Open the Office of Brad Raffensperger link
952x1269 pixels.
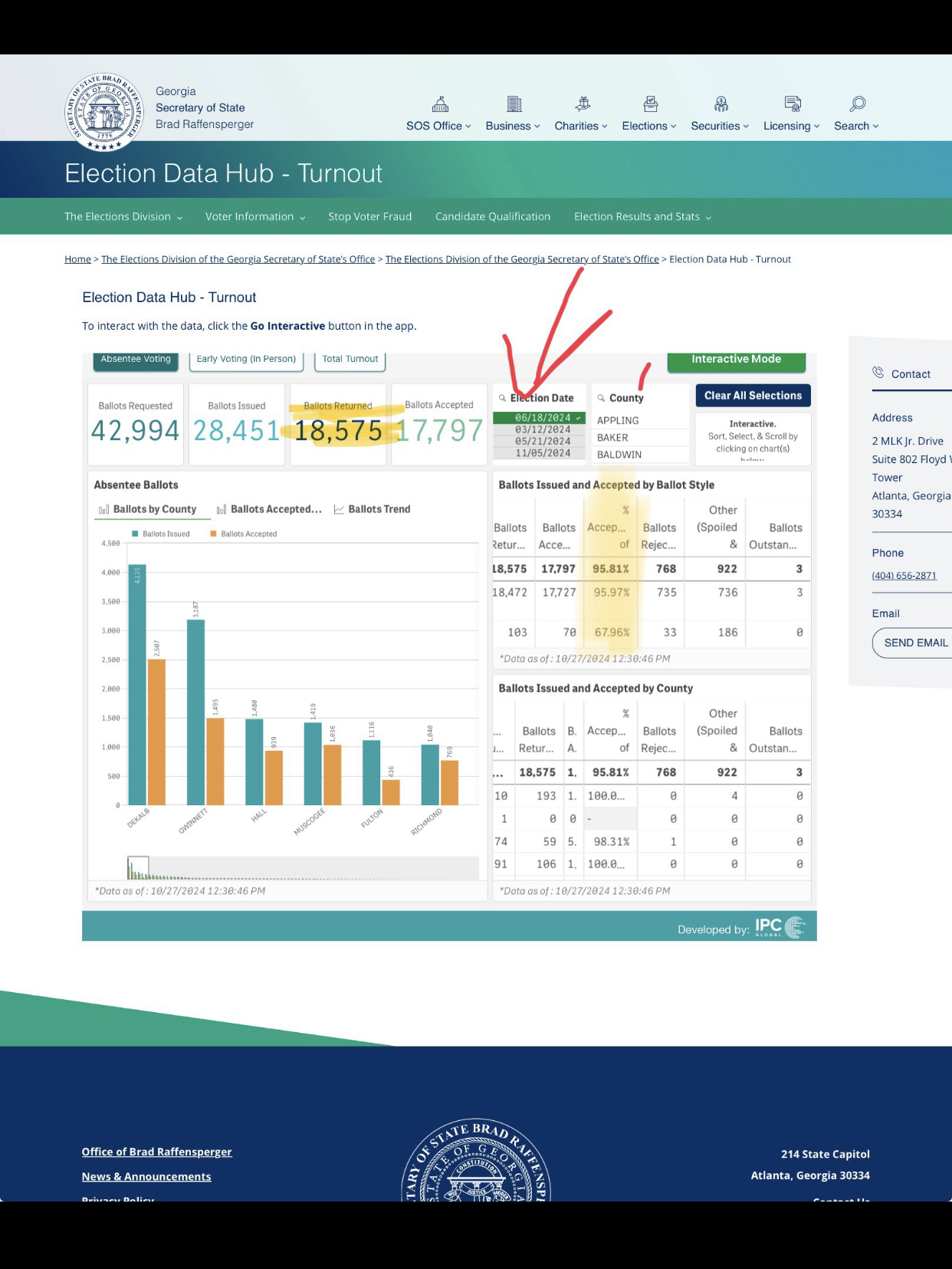click(156, 1152)
